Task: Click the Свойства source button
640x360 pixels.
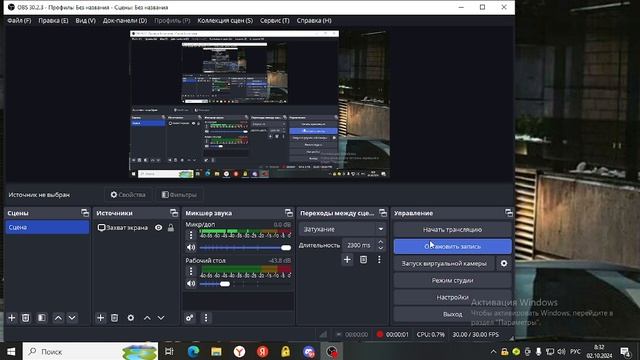Action: (x=128, y=195)
